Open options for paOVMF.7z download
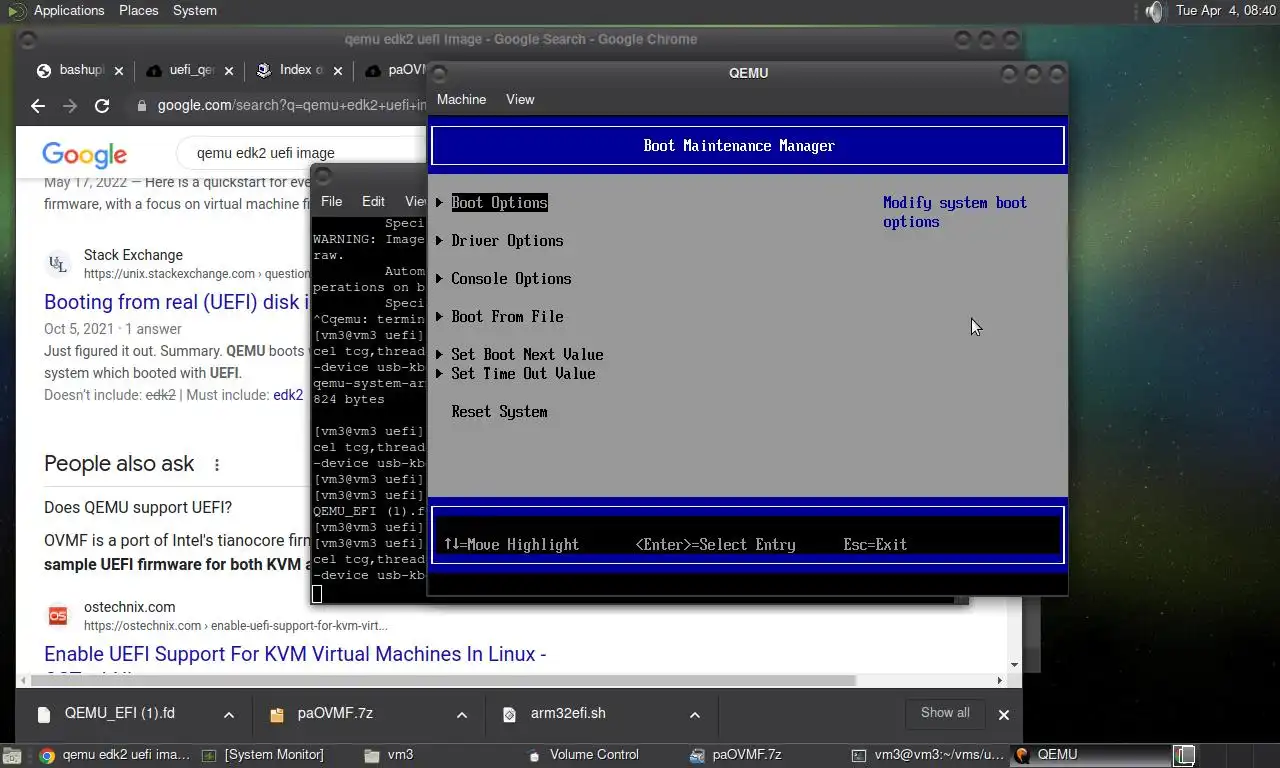 point(462,715)
